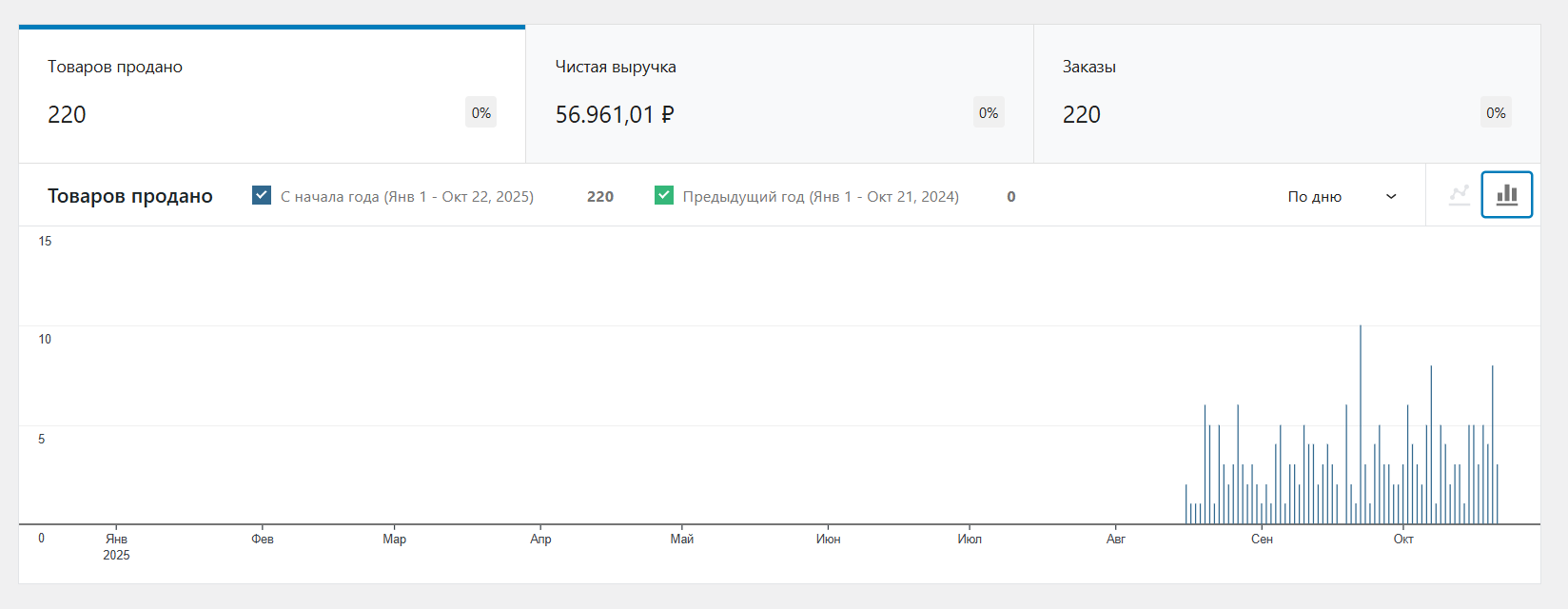Click the 'Окт' month axis label
Screen dimensions: 1568x609
pyautogui.click(x=1403, y=540)
